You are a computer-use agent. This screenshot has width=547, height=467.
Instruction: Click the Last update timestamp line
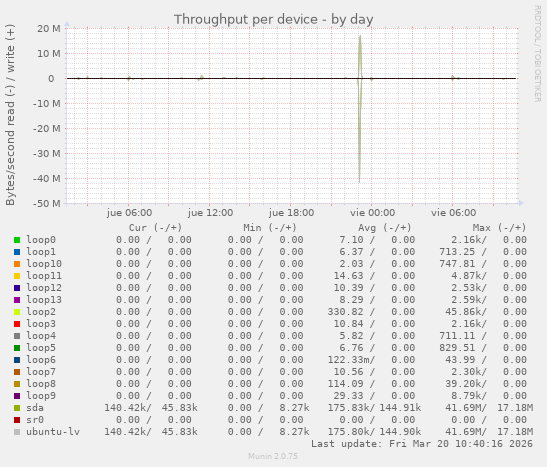pyautogui.click(x=422, y=444)
